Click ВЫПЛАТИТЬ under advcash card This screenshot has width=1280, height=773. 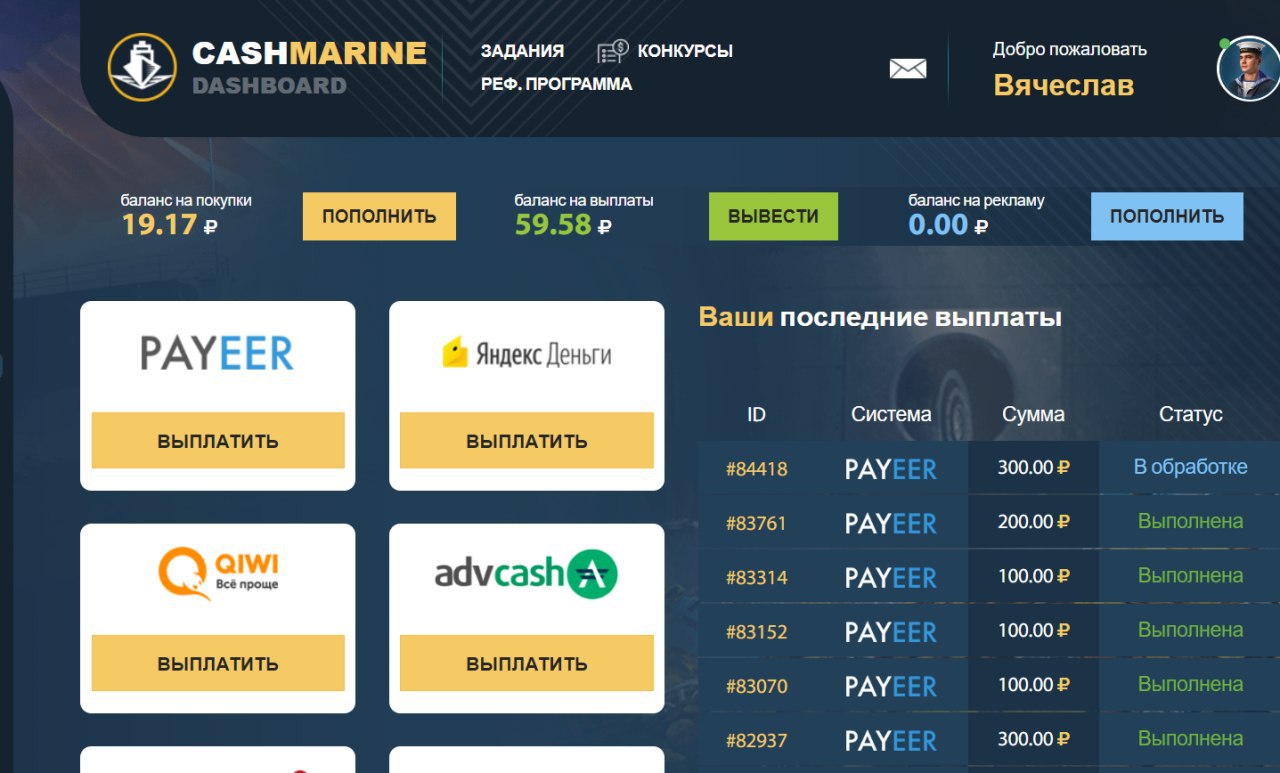coord(527,663)
